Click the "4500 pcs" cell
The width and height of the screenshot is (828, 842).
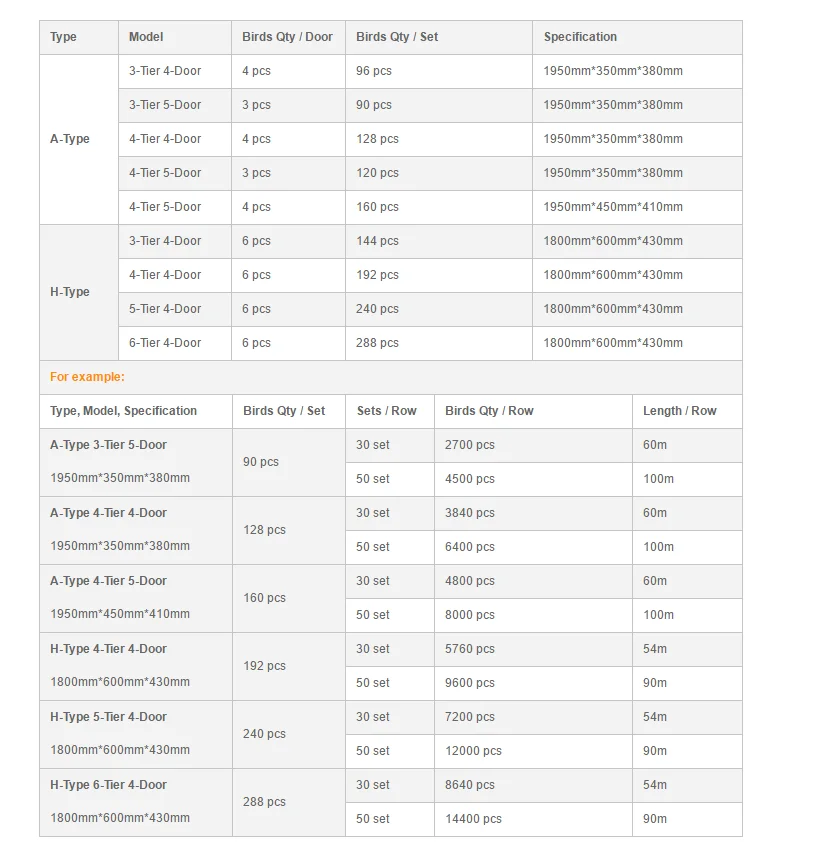469,479
